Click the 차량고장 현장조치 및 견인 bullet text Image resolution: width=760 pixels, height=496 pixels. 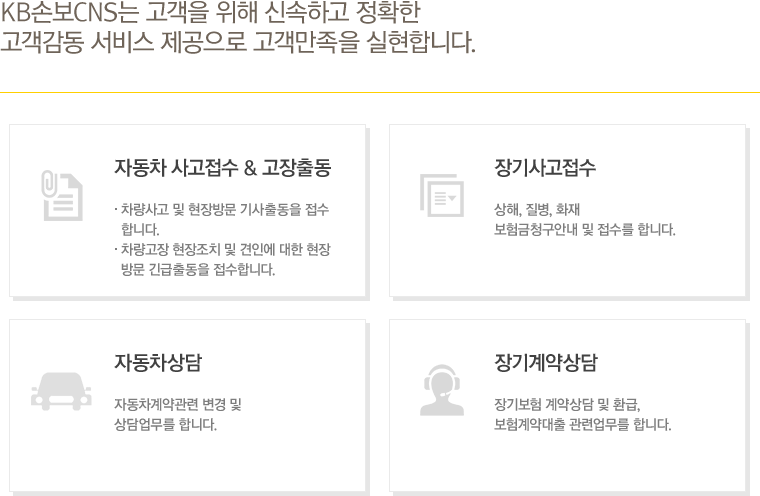[x=222, y=249]
